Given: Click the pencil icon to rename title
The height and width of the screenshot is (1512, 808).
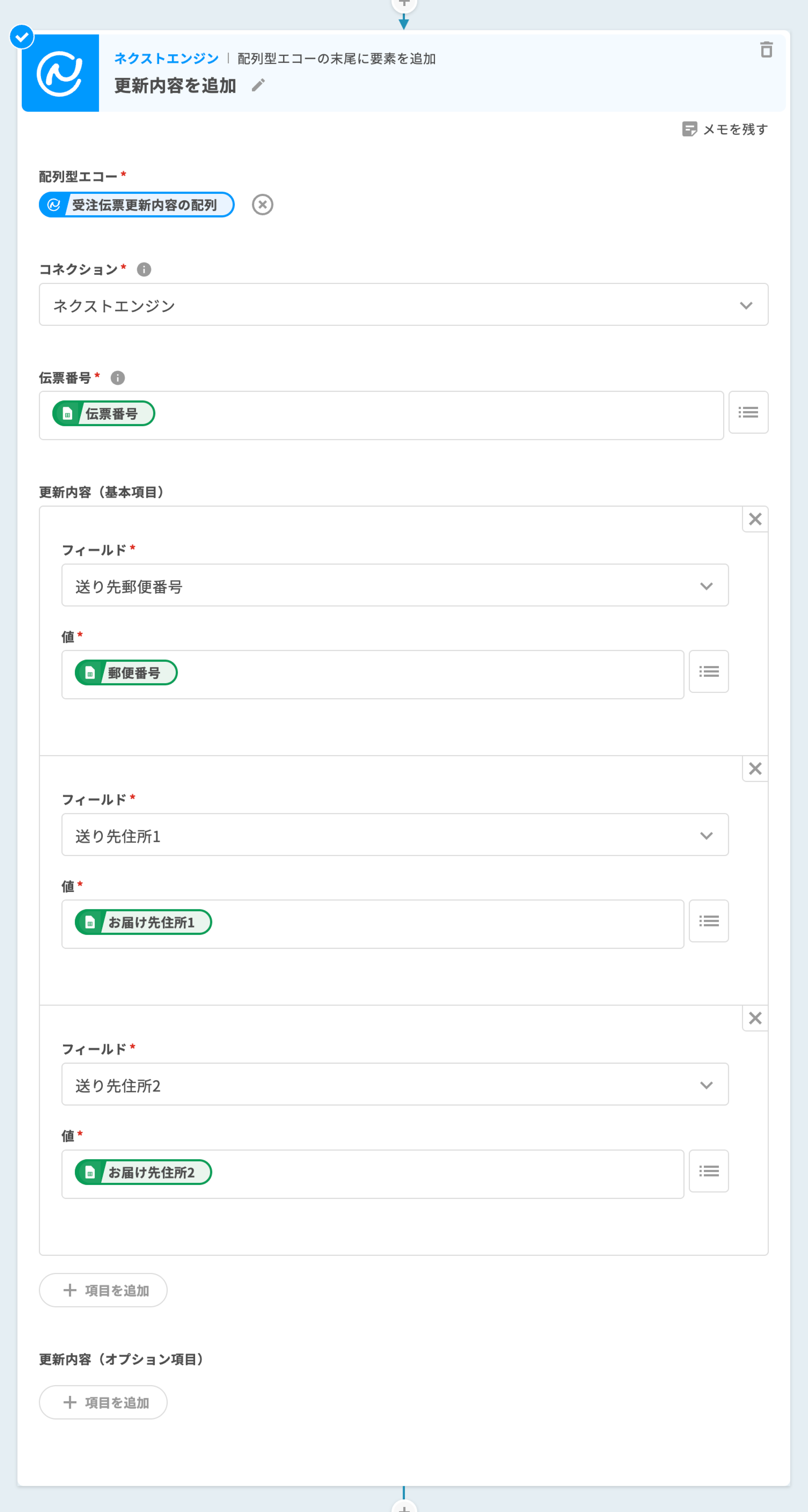Looking at the screenshot, I should pos(258,86).
